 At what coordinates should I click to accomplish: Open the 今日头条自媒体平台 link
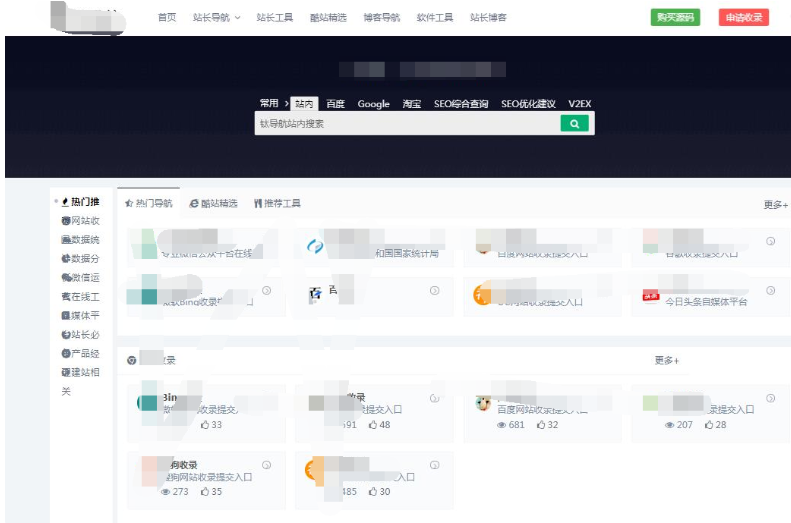(x=706, y=302)
